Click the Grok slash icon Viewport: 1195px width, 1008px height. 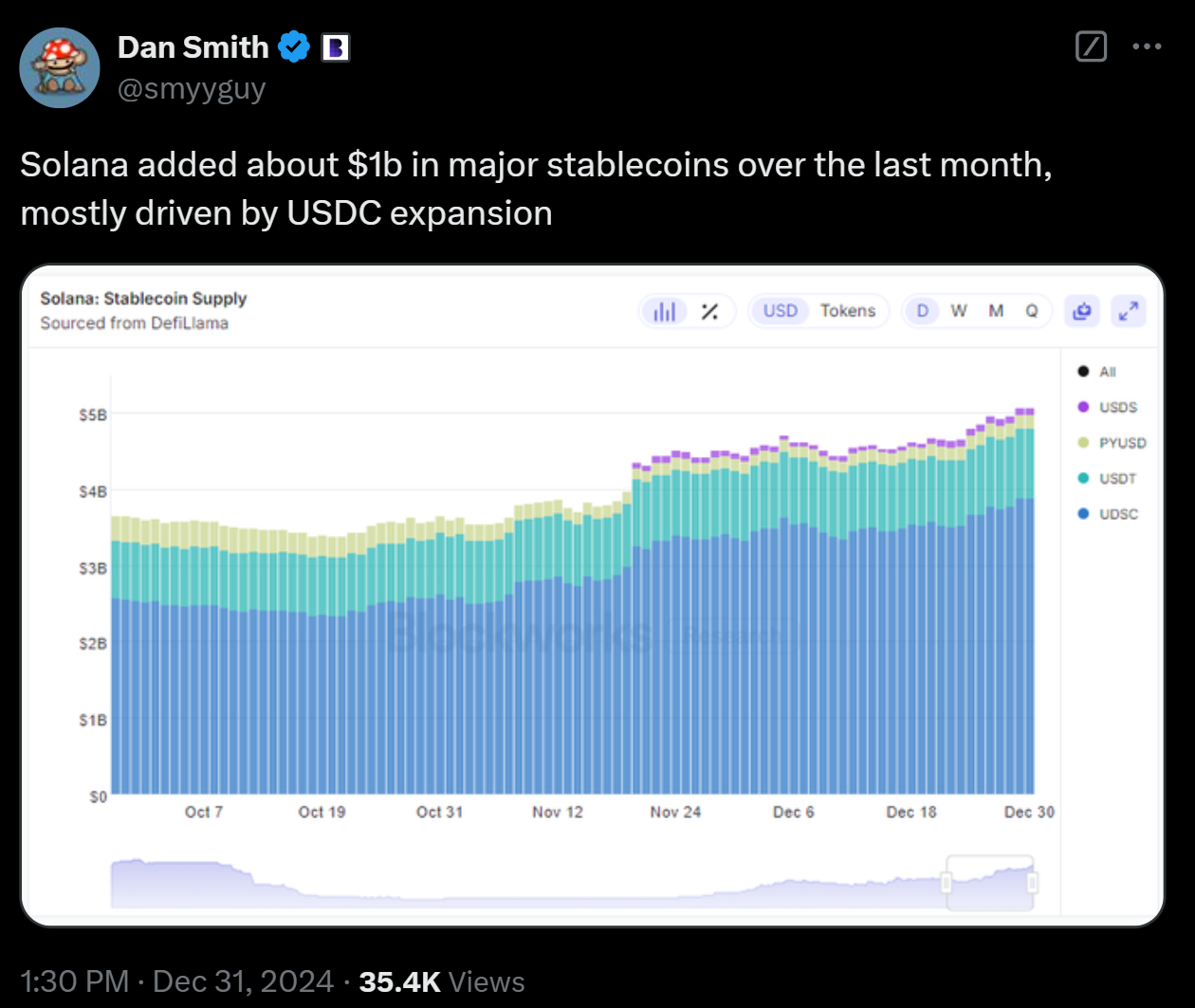(x=1092, y=46)
